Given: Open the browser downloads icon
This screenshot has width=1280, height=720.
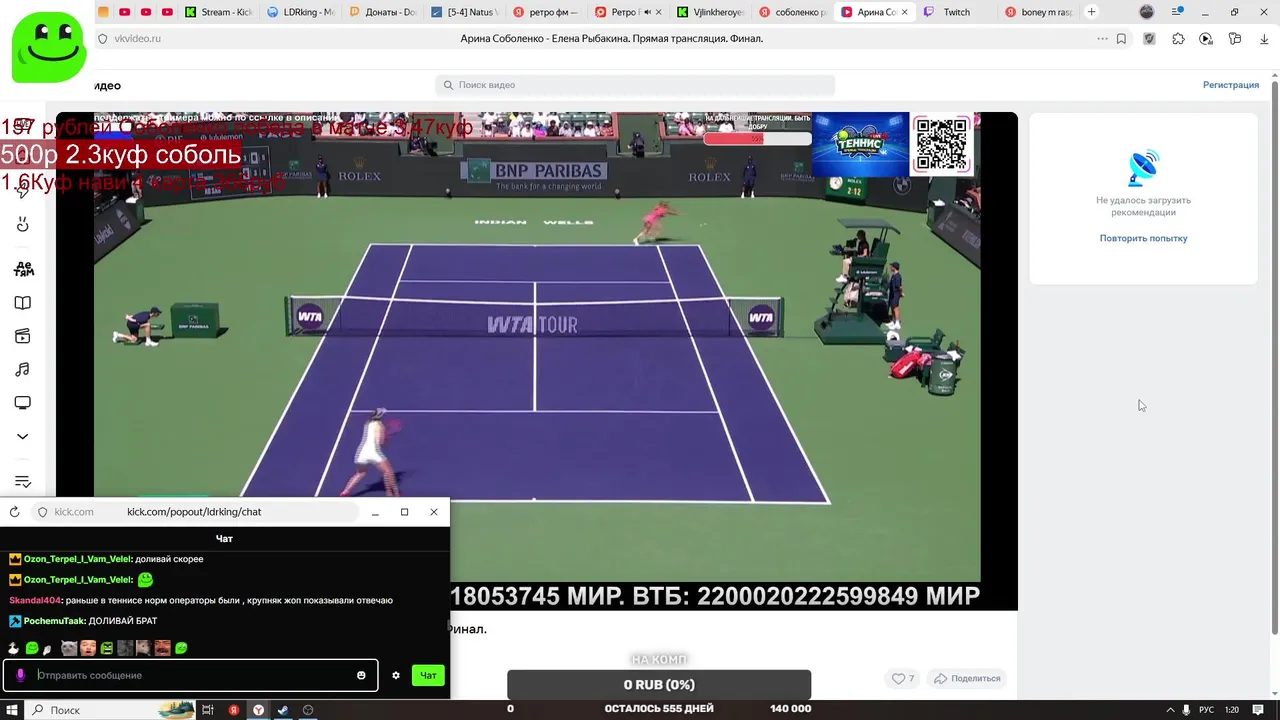Looking at the screenshot, I should [x=1263, y=39].
